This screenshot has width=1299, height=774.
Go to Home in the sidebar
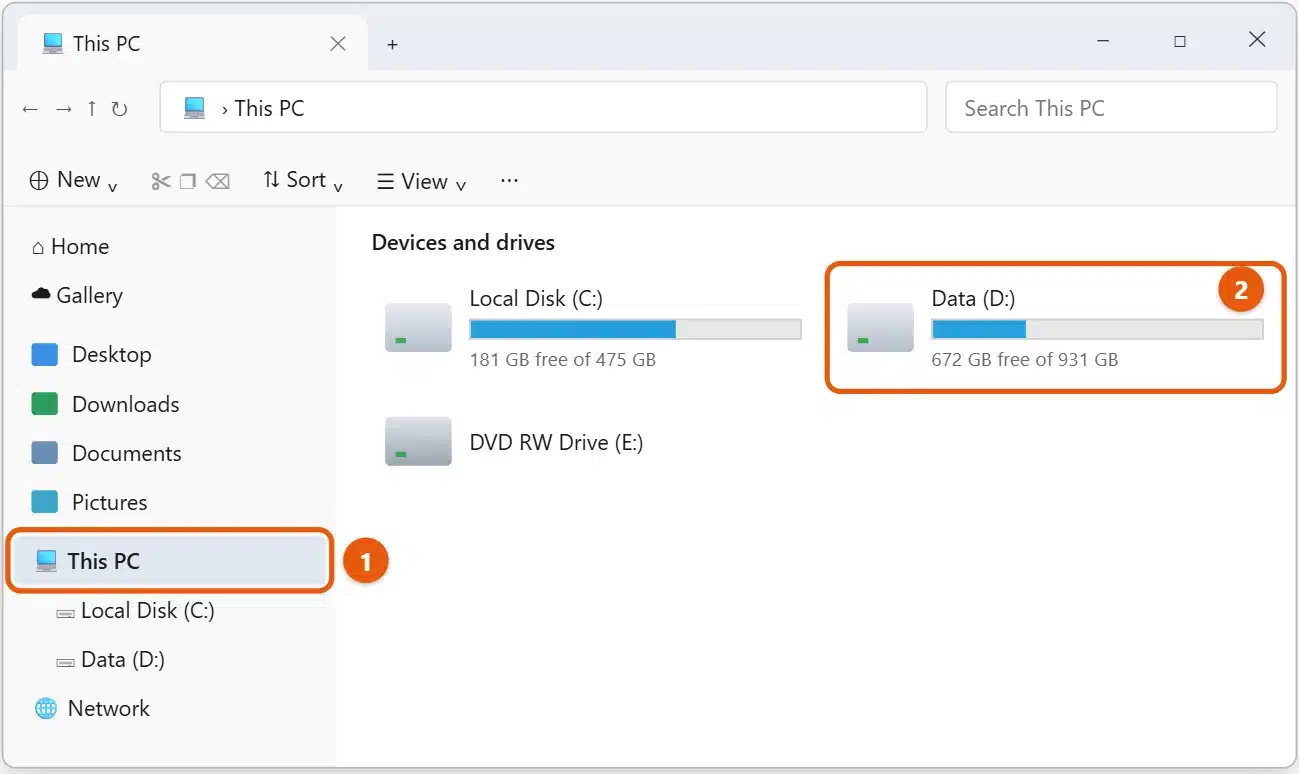[70, 247]
